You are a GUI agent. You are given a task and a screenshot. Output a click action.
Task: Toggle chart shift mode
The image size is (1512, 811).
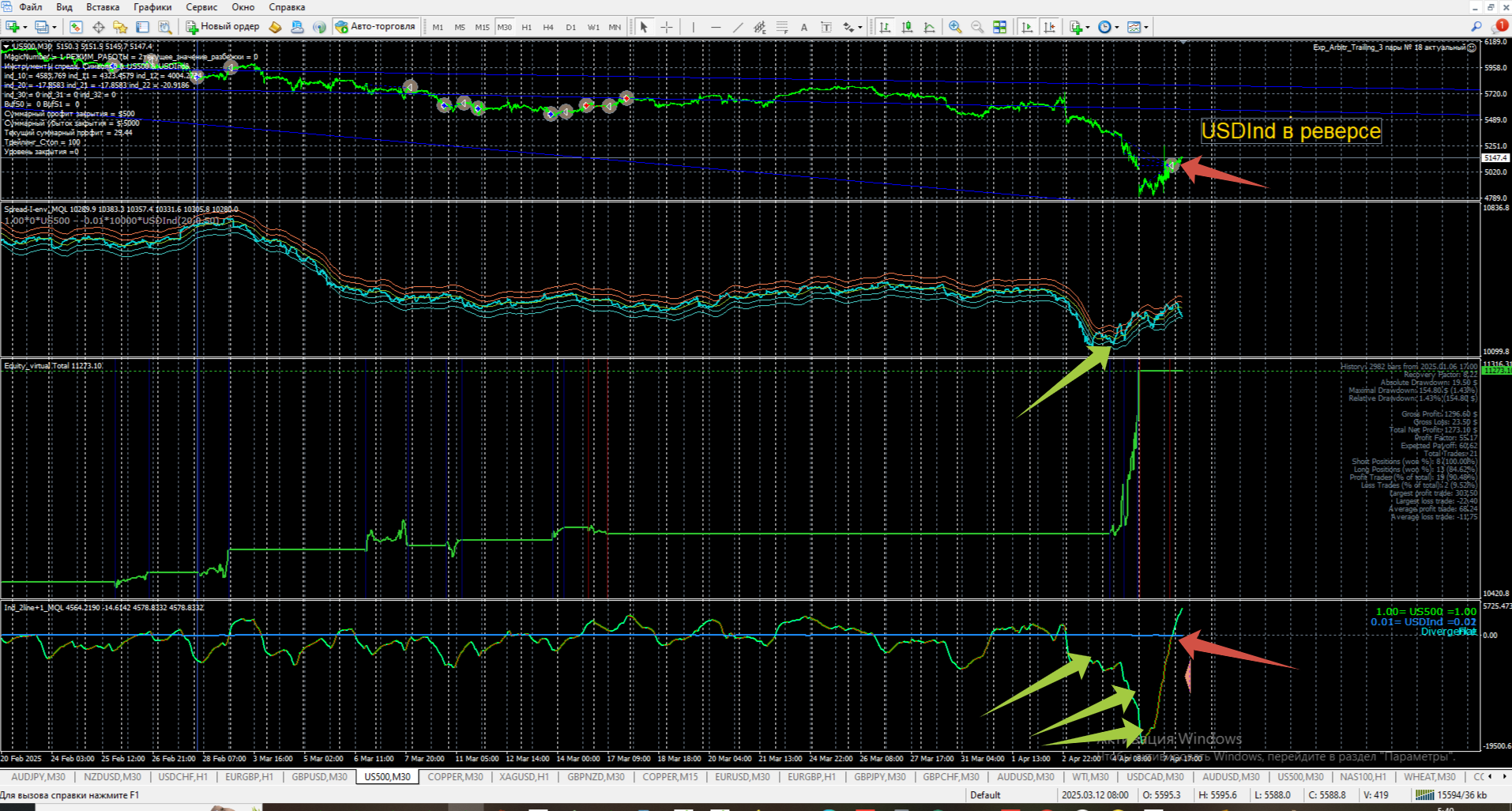coord(1049,27)
